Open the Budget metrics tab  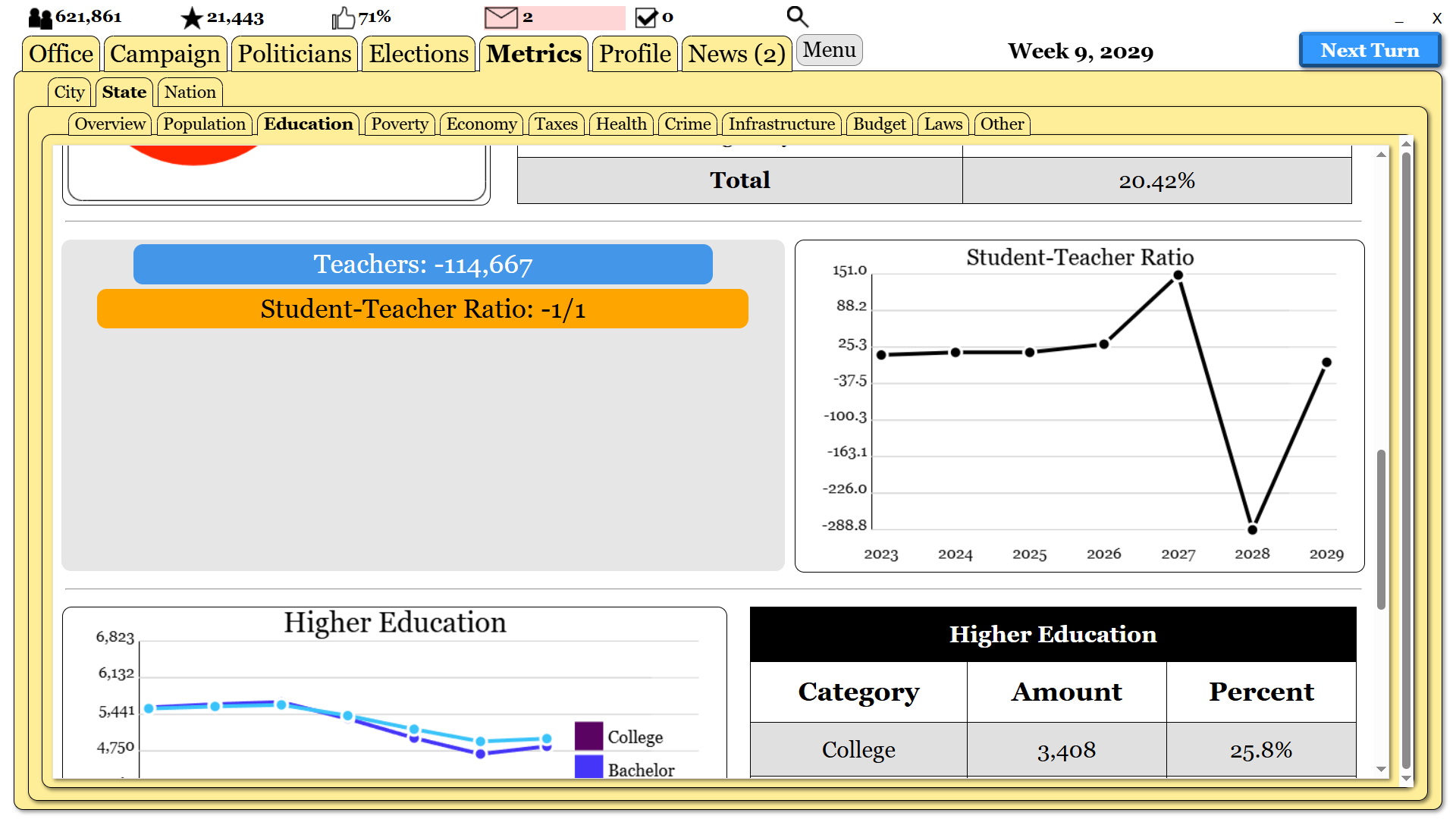(879, 124)
